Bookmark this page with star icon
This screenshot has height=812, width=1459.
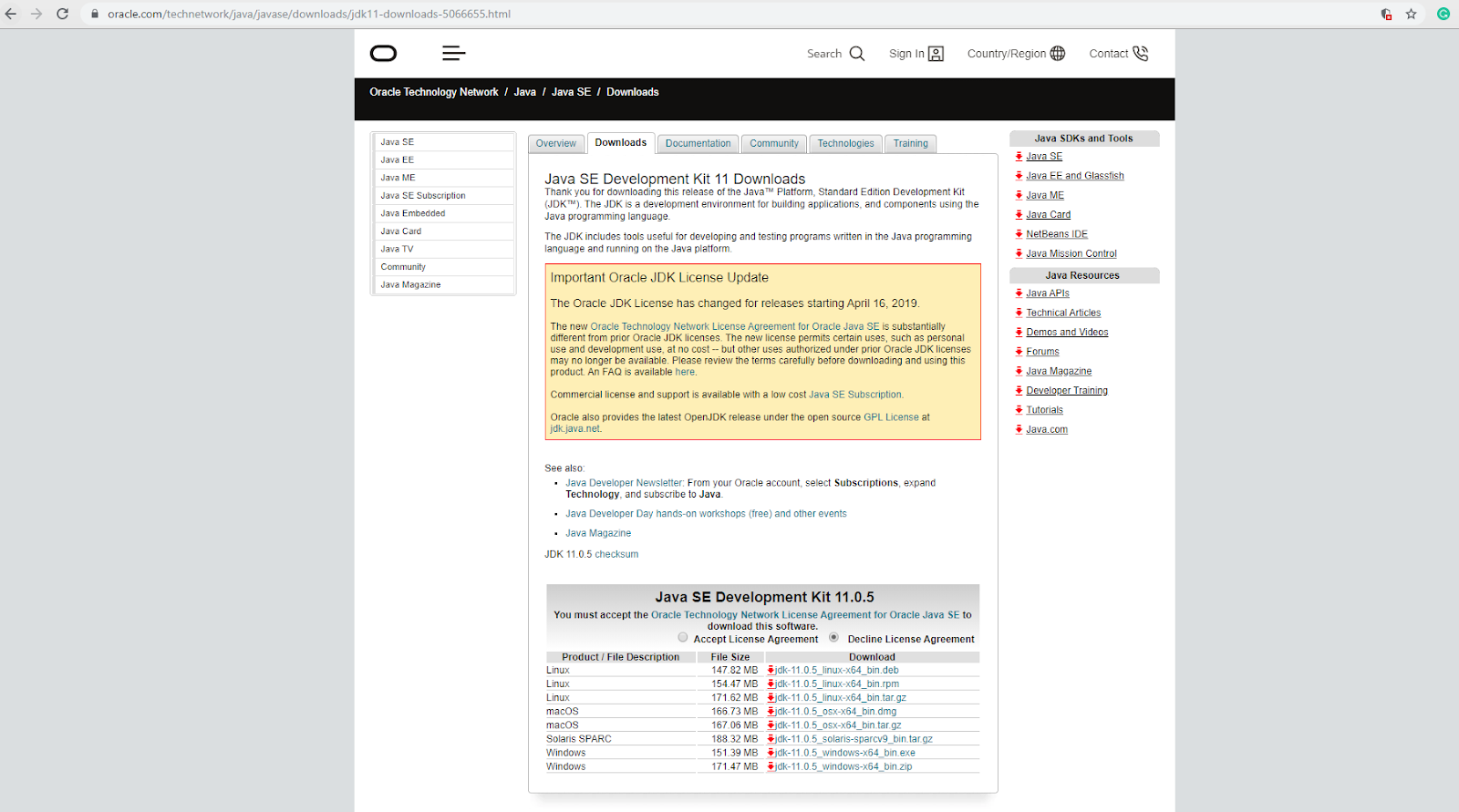pos(1411,14)
